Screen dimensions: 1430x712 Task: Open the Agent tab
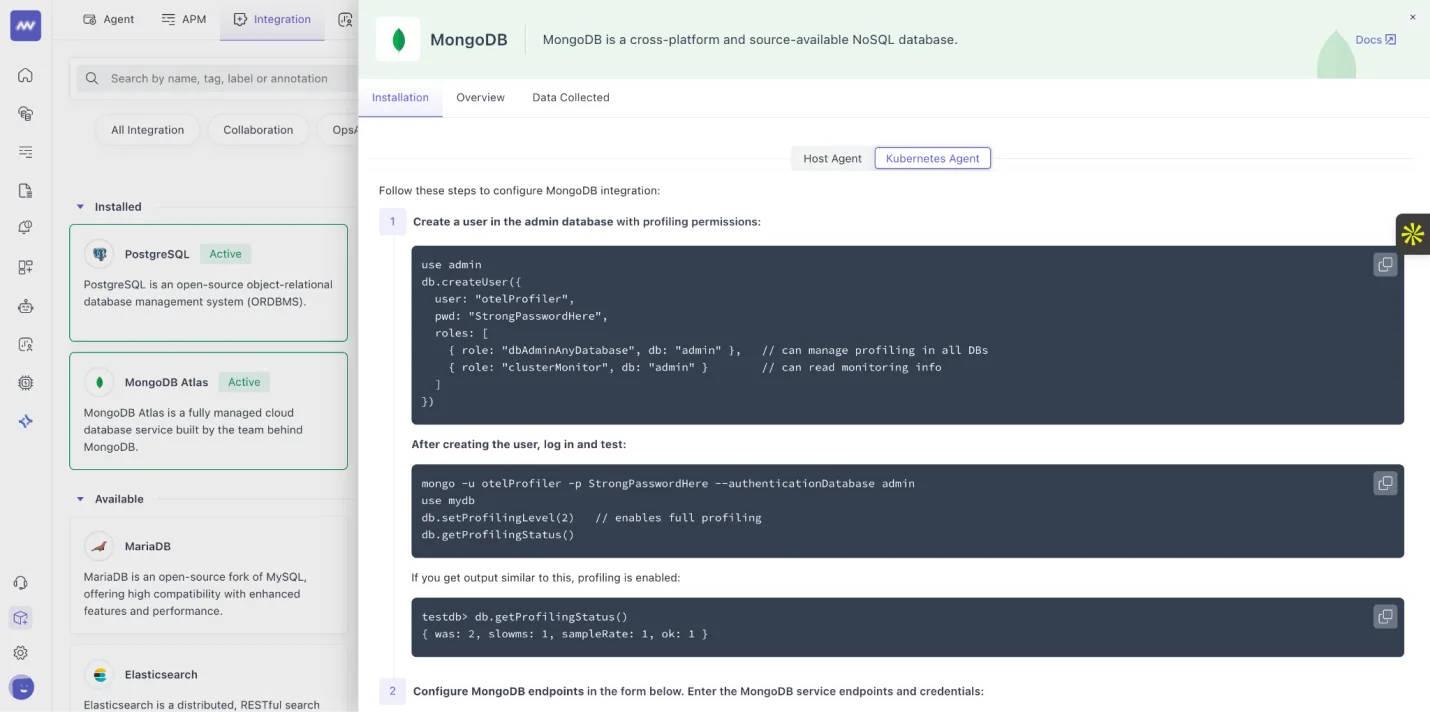(x=108, y=19)
